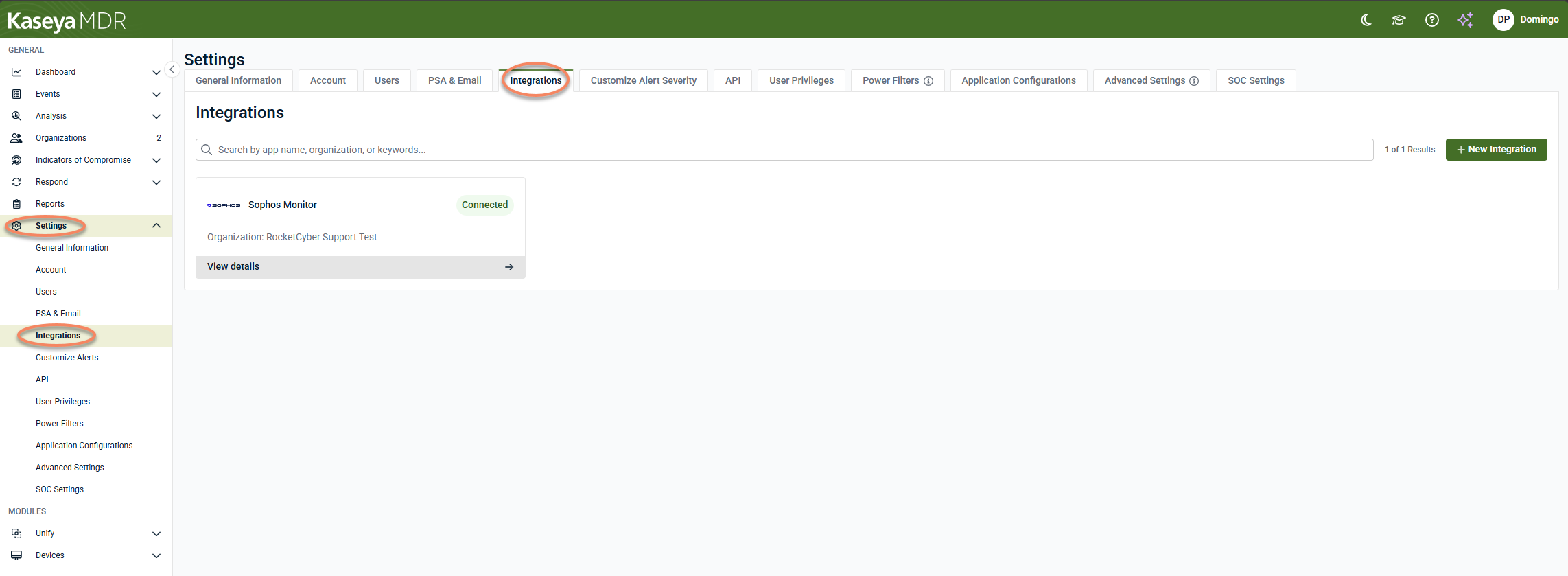Click the Events list icon
This screenshot has width=1568, height=576.
pos(16,94)
